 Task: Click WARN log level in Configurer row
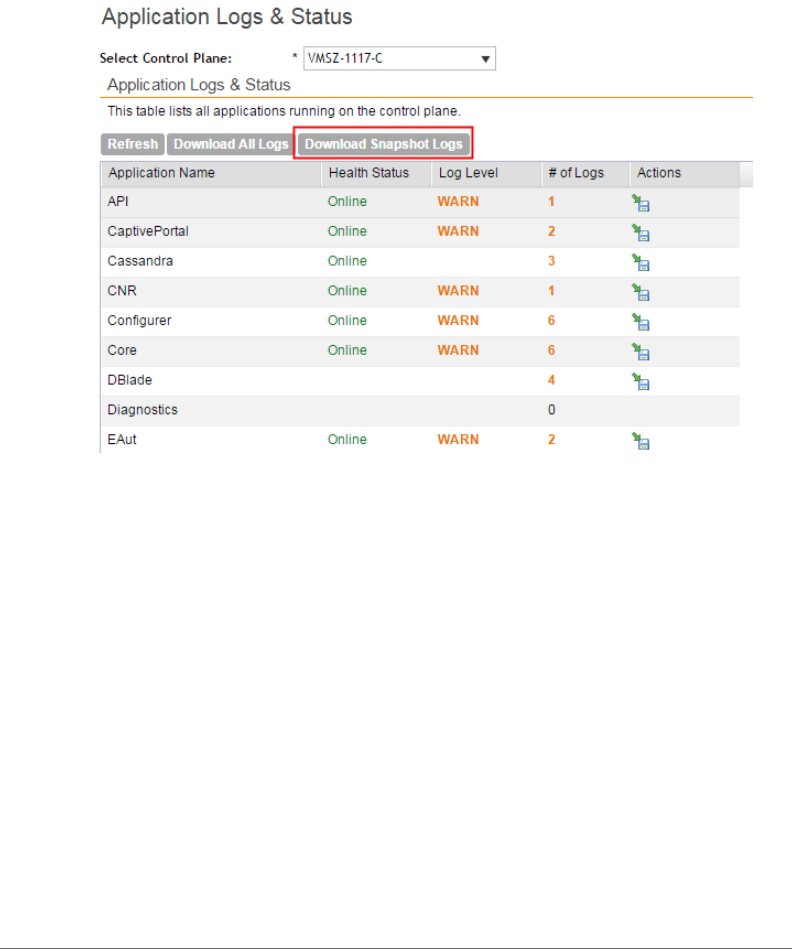(x=458, y=320)
